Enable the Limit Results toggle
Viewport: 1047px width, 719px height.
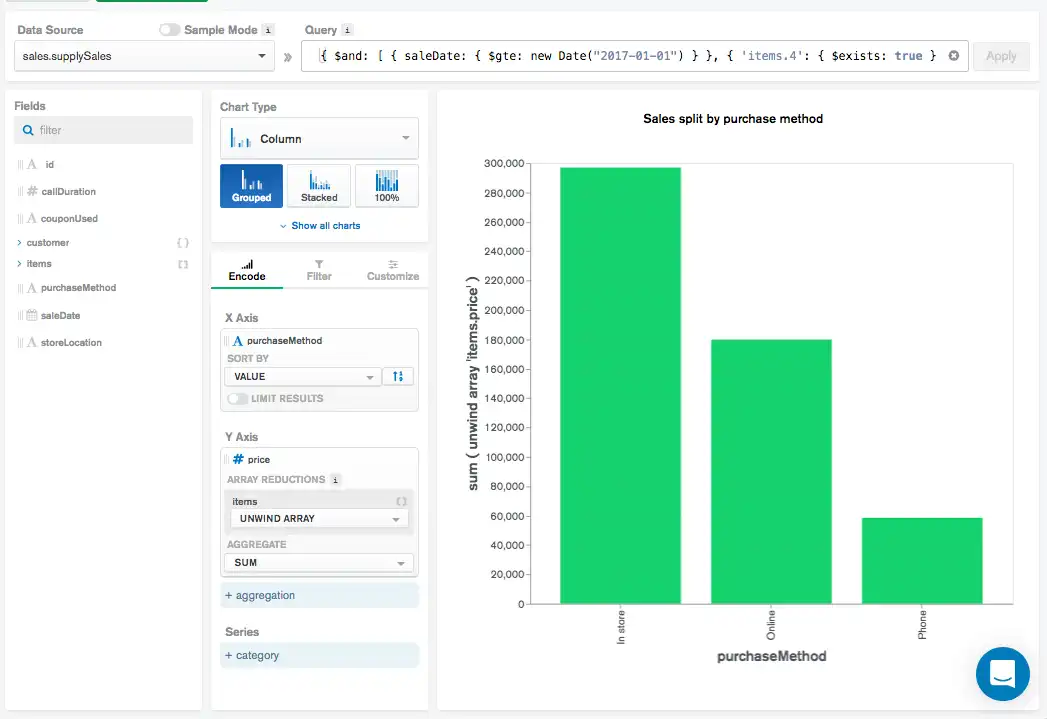click(237, 399)
